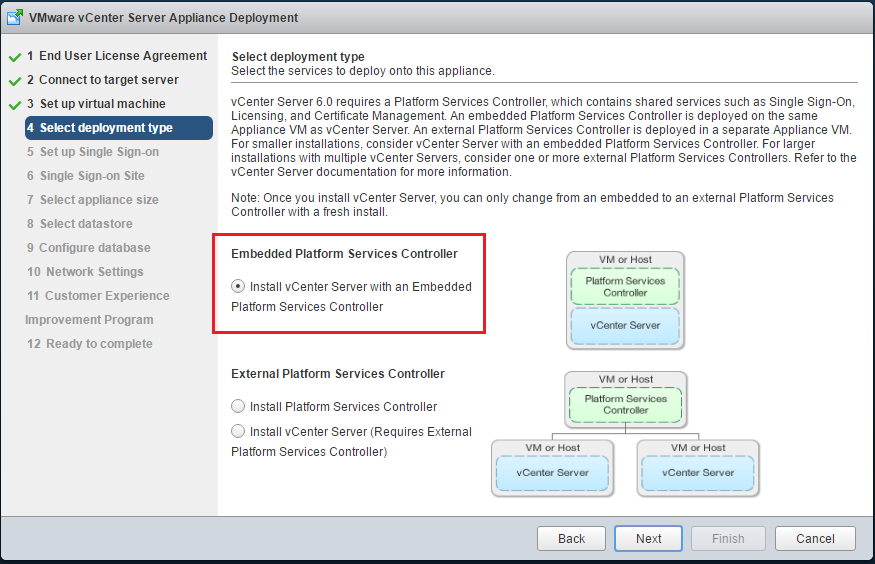The image size is (875, 564).
Task: Click step 10 Network Settings
Action: click(91, 272)
